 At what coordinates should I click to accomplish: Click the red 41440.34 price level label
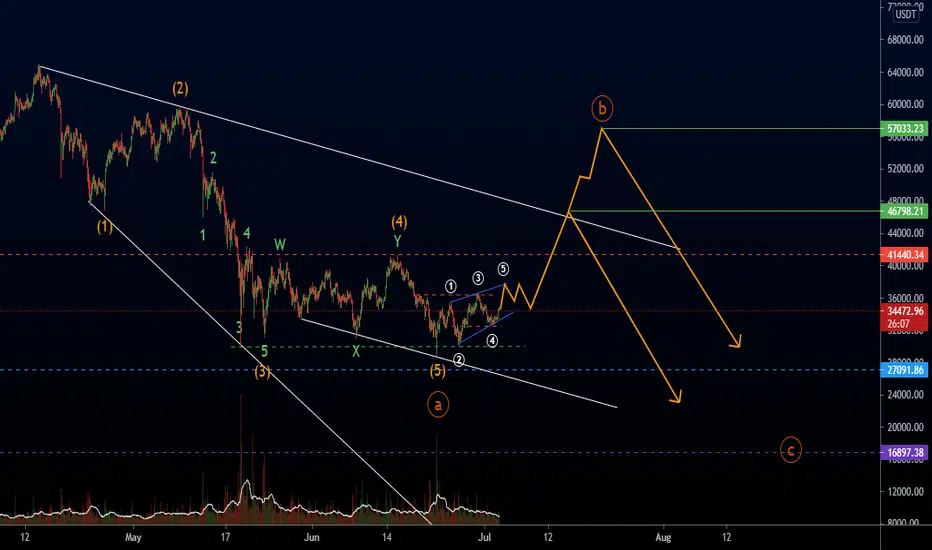click(905, 255)
